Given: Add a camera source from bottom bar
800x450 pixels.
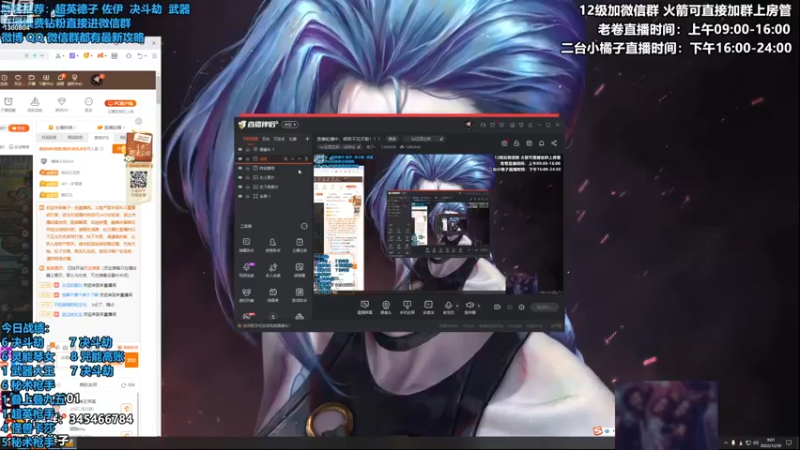Looking at the screenshot, I should tap(386, 307).
